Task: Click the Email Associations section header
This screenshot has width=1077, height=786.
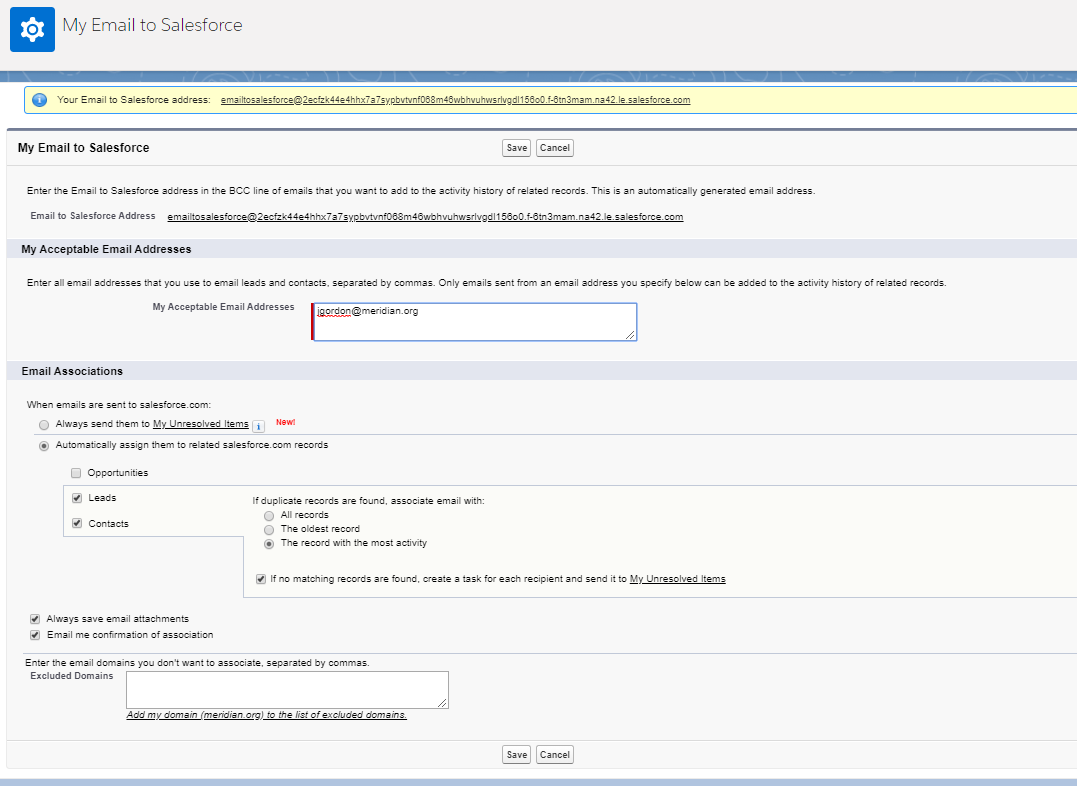Action: click(x=72, y=371)
